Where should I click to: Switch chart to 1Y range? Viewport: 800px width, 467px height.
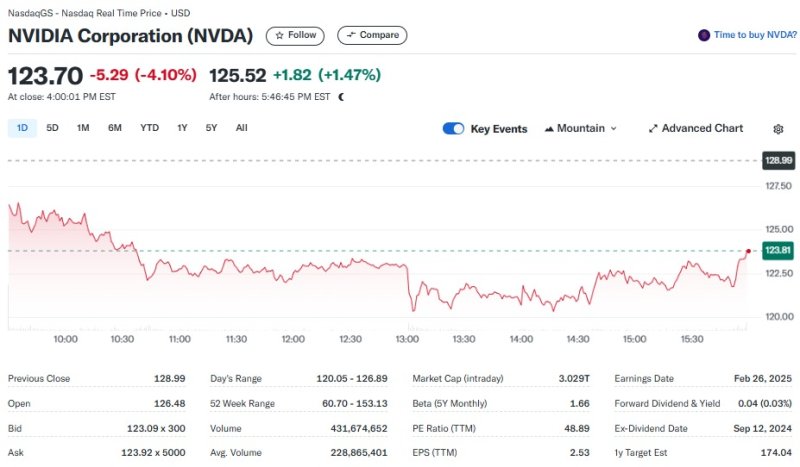click(x=182, y=128)
